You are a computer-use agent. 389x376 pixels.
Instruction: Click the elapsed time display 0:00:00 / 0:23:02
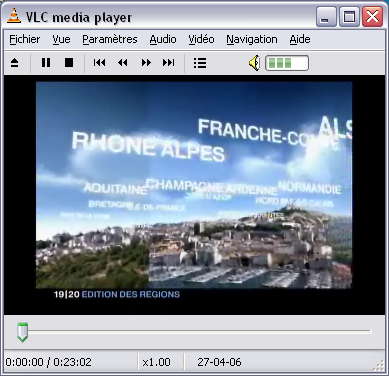point(49,362)
